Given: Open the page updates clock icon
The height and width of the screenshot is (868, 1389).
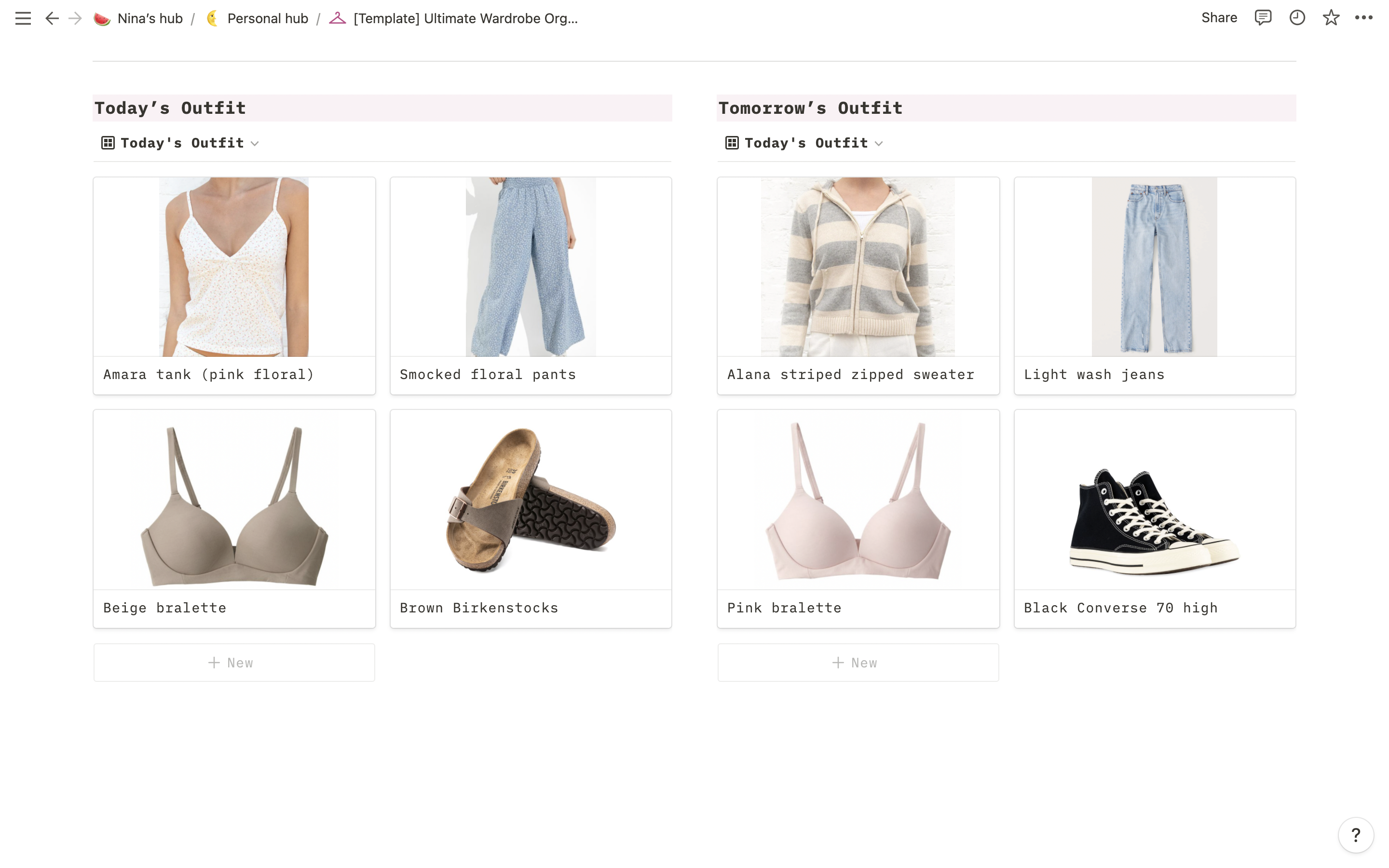Looking at the screenshot, I should coord(1297,18).
